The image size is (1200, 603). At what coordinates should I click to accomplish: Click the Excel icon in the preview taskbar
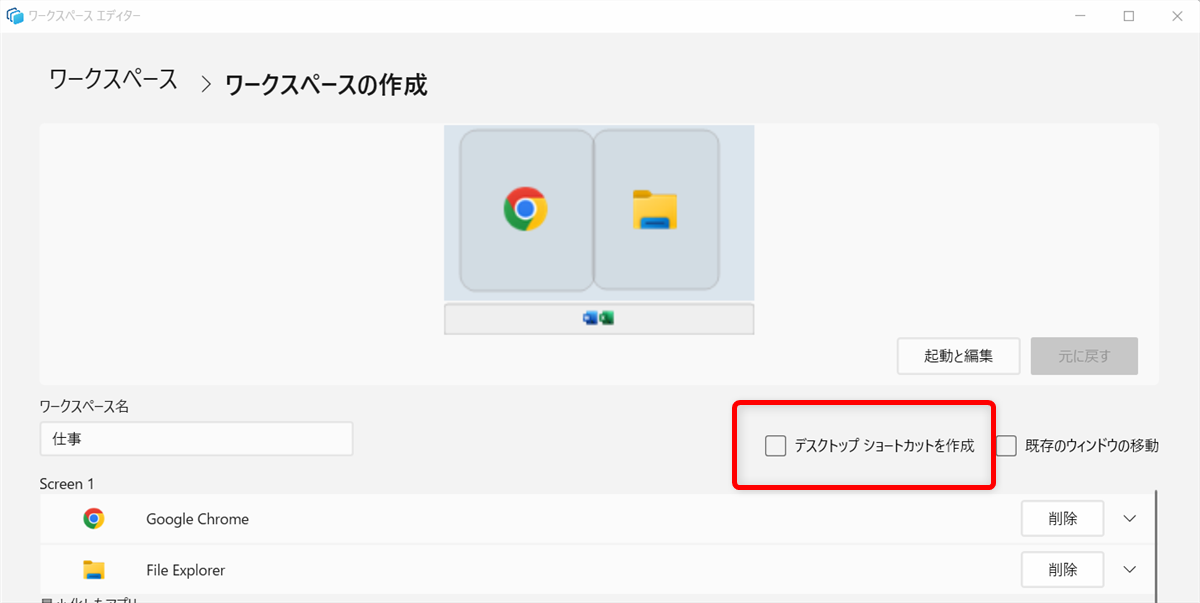[x=607, y=317]
